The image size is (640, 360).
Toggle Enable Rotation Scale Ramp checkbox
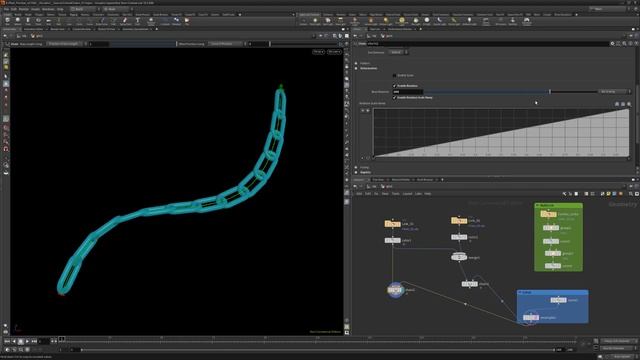click(394, 98)
